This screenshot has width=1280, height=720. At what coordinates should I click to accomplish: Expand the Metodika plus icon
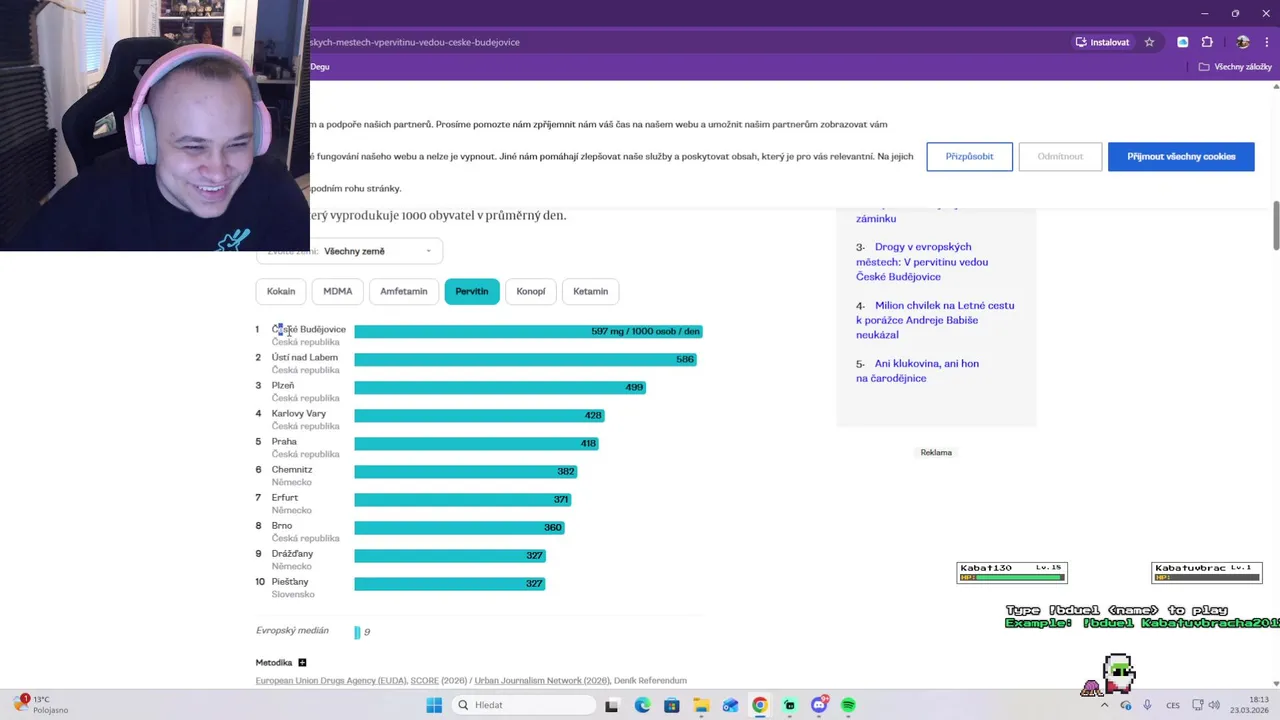pyautogui.click(x=302, y=662)
